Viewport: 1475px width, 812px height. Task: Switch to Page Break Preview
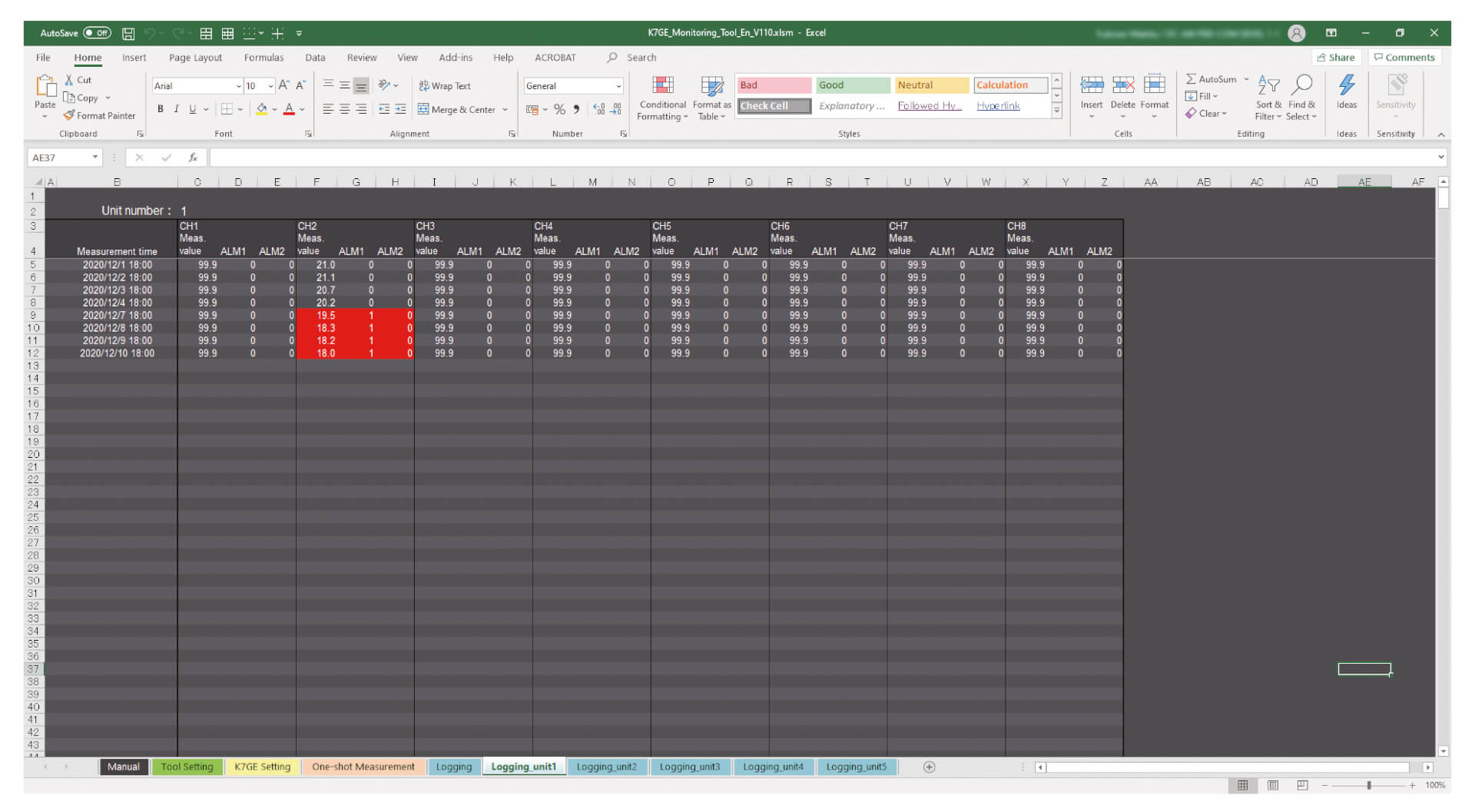point(1302,785)
